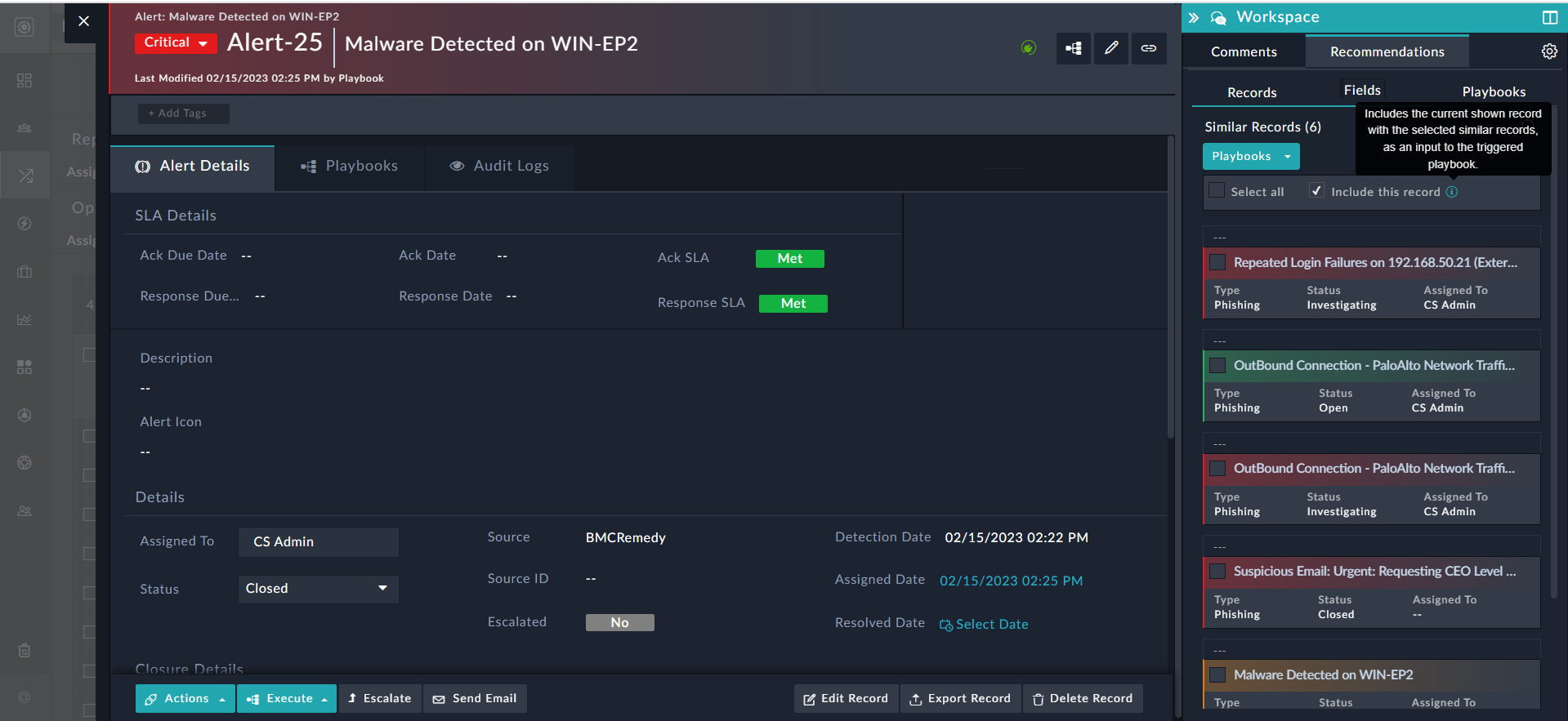Click the pencil edit icon in header
The width and height of the screenshot is (1568, 721).
click(1111, 48)
